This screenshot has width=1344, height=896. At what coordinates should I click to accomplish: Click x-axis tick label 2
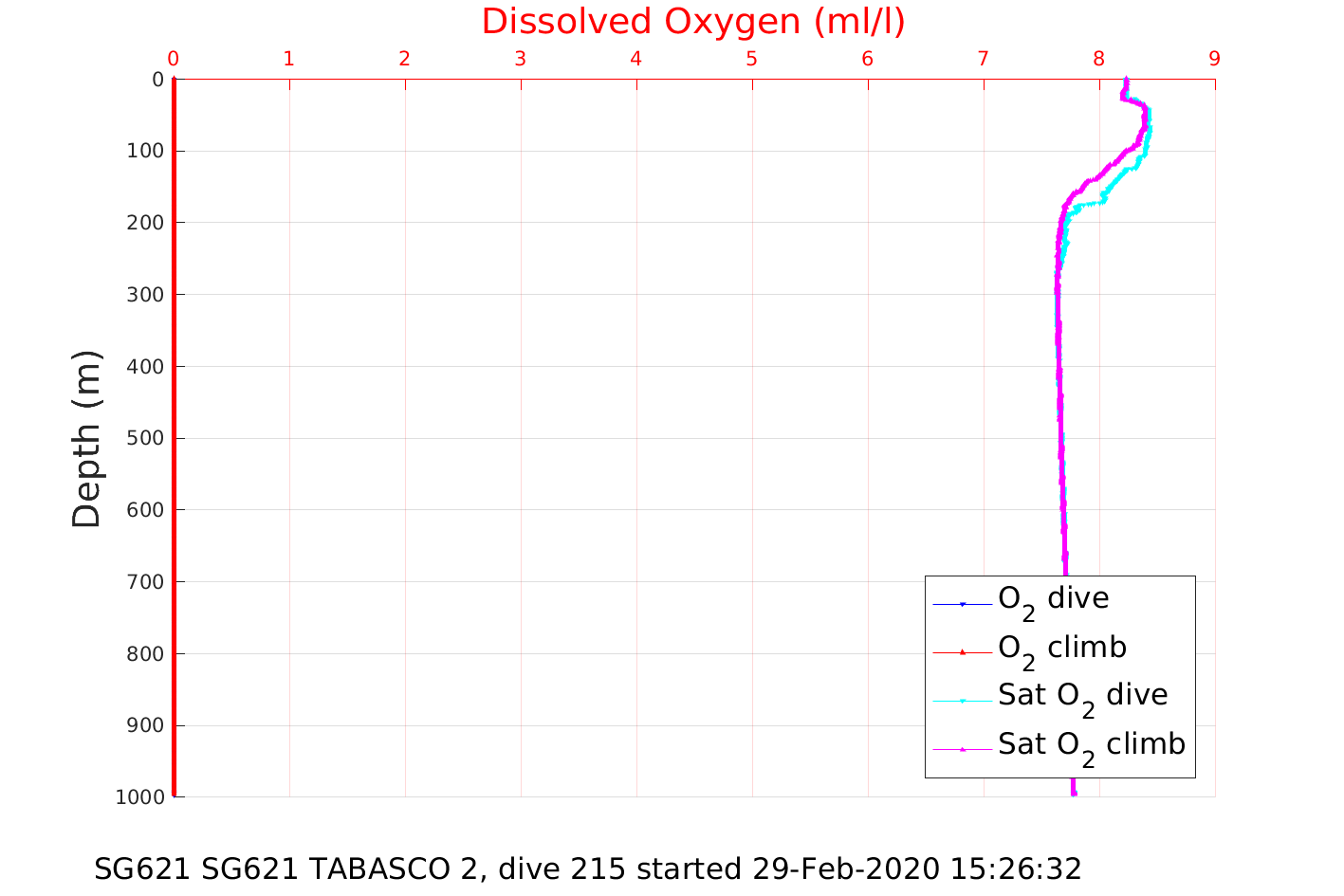(x=405, y=59)
